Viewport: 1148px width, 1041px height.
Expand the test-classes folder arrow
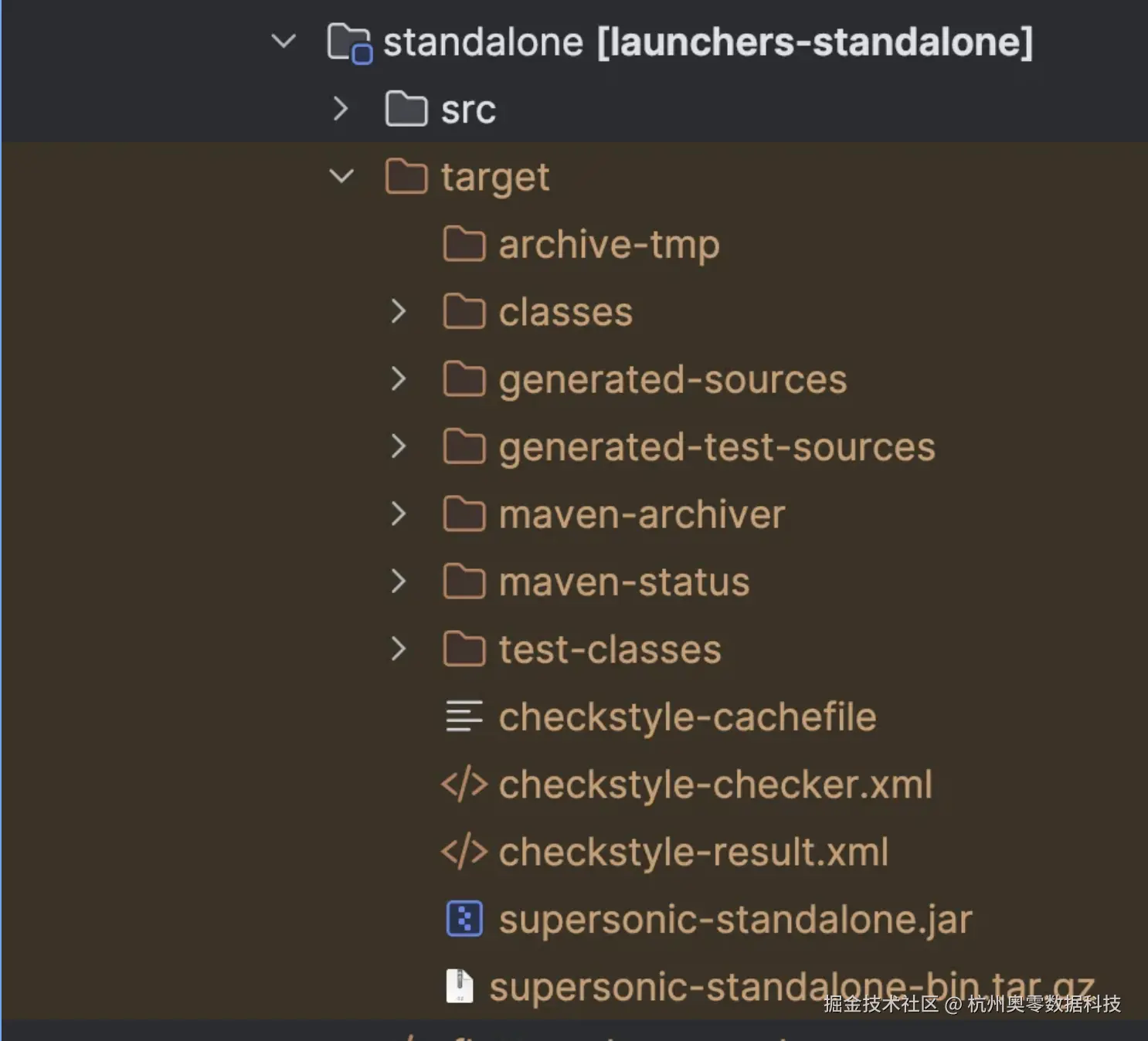point(399,649)
